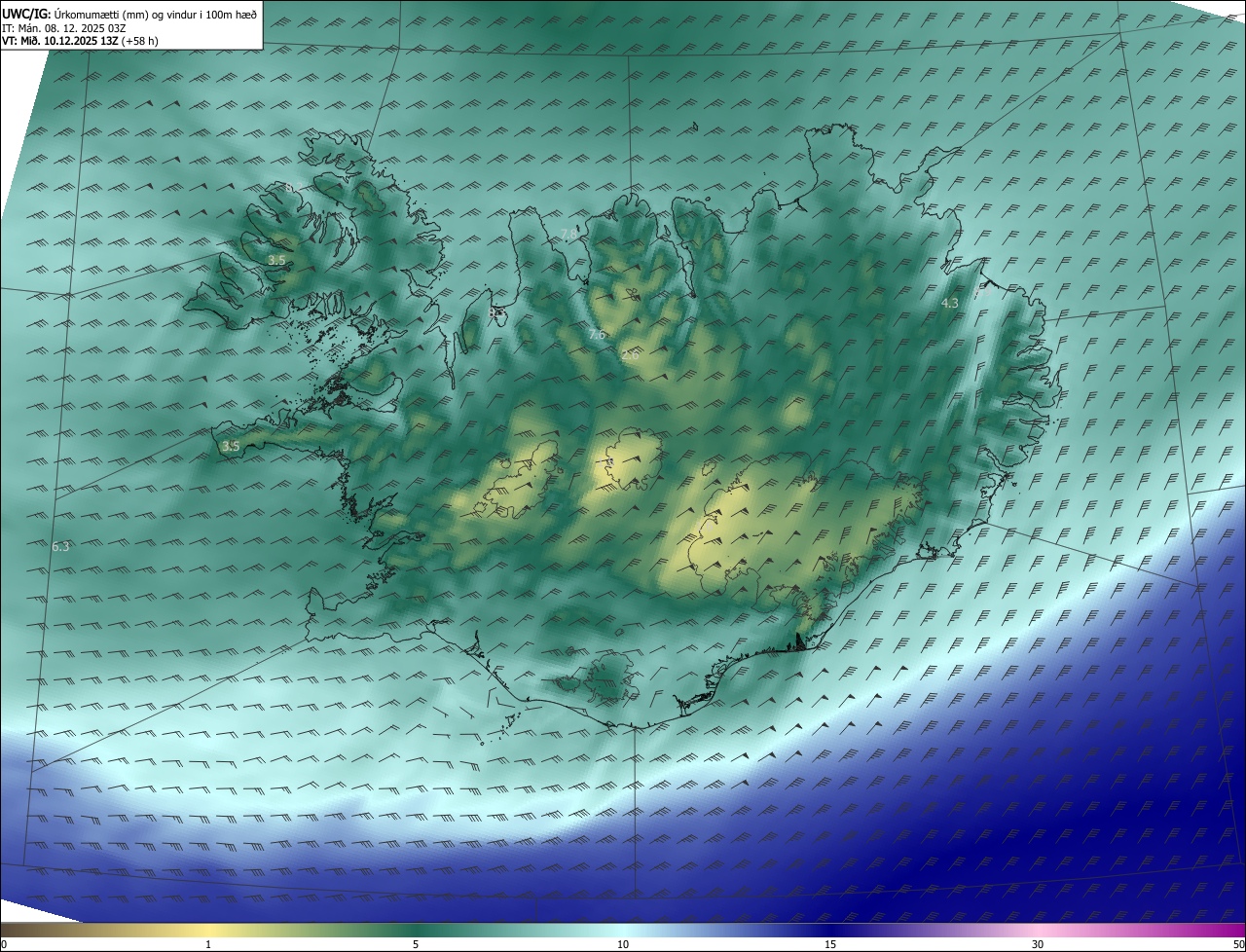This screenshot has width=1246, height=952.
Task: Click the map value 4.3
Action: 950,303
